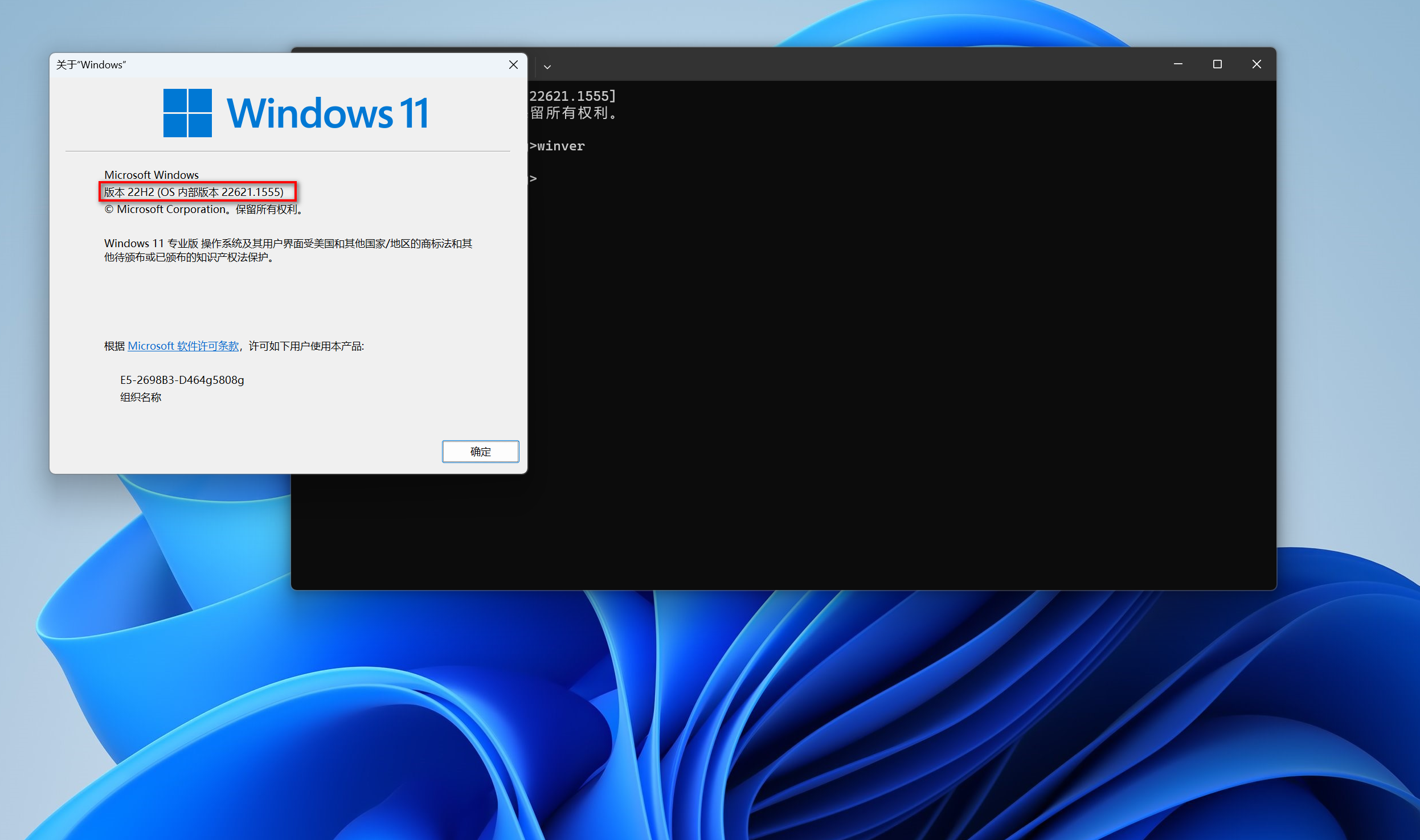Click the blue Windows logo in dialog
The width and height of the screenshot is (1420, 840).
click(187, 113)
